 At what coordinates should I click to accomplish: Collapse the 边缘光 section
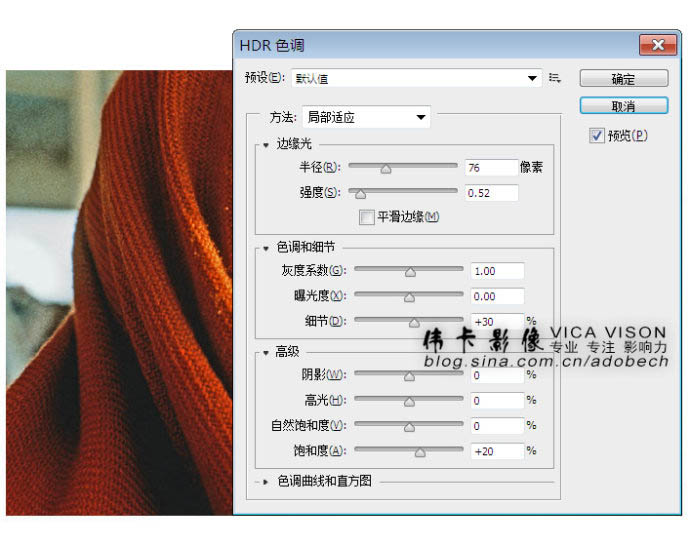(267, 145)
